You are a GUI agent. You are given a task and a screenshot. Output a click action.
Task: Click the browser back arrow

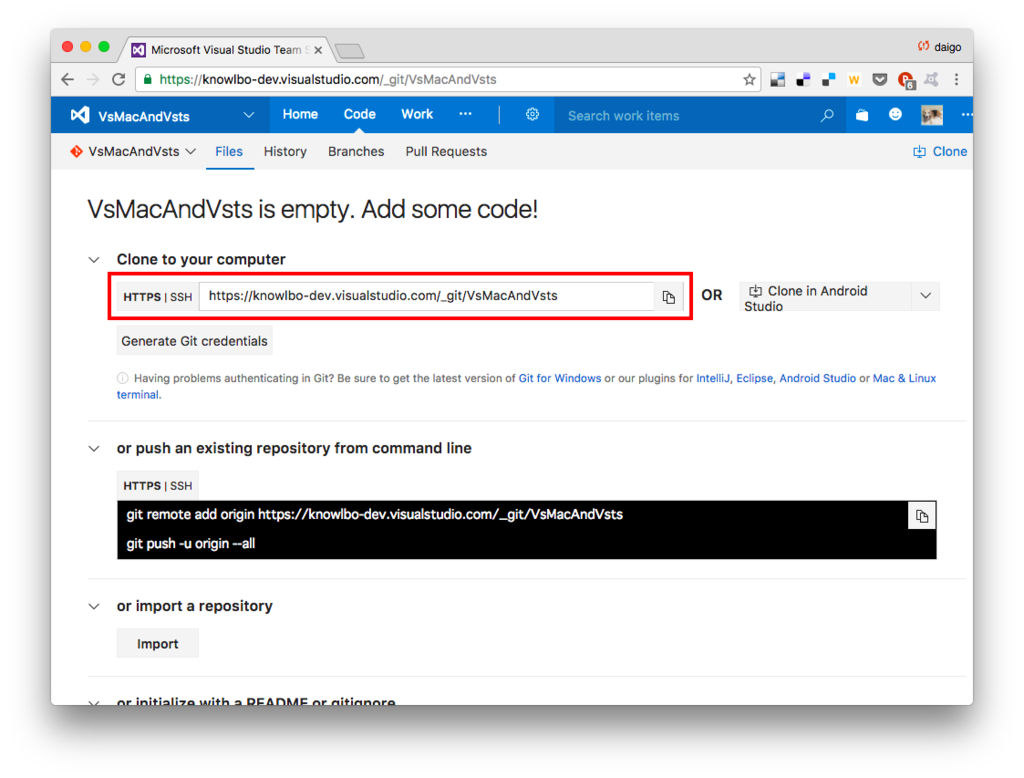coord(67,80)
